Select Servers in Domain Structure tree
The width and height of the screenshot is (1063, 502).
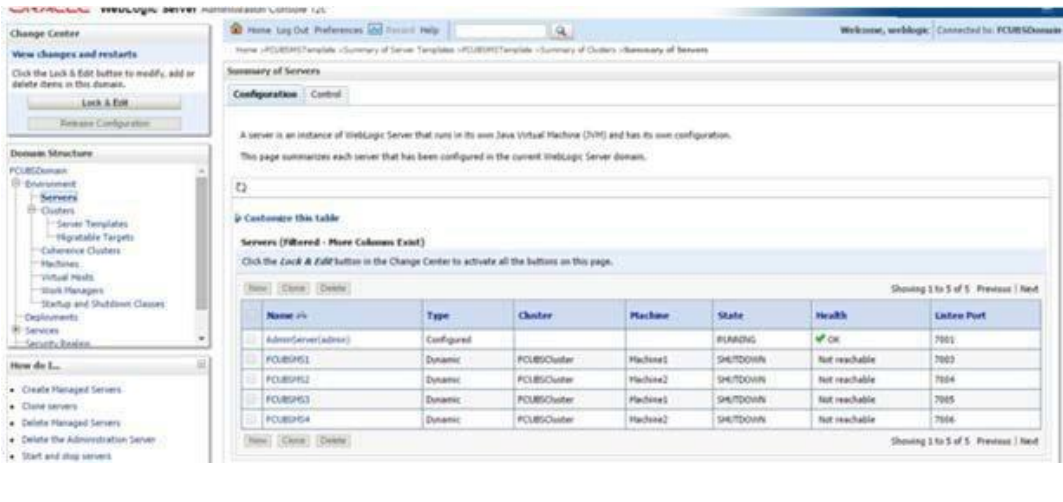tap(58, 197)
